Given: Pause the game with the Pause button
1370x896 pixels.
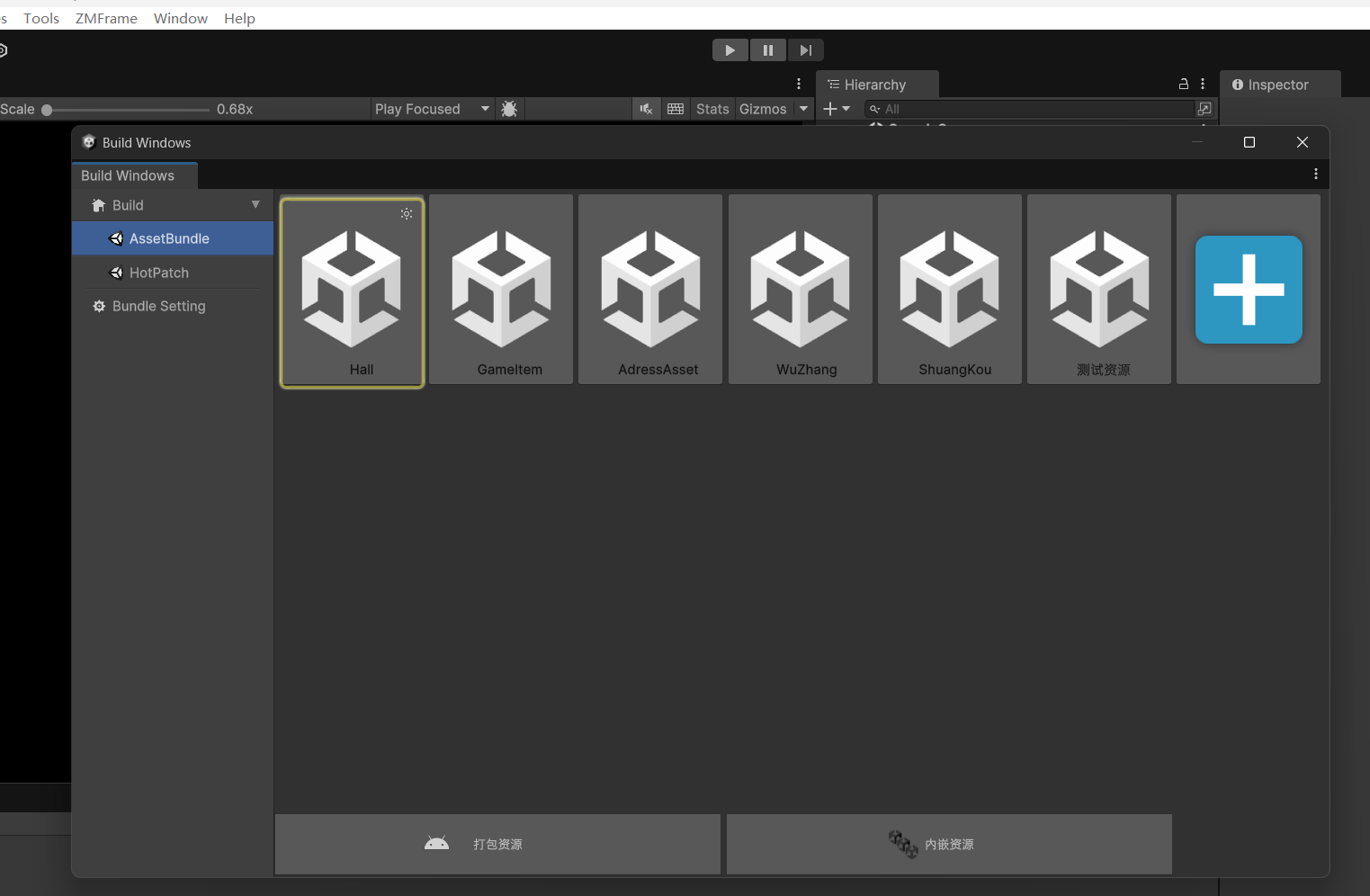Looking at the screenshot, I should click(x=768, y=50).
